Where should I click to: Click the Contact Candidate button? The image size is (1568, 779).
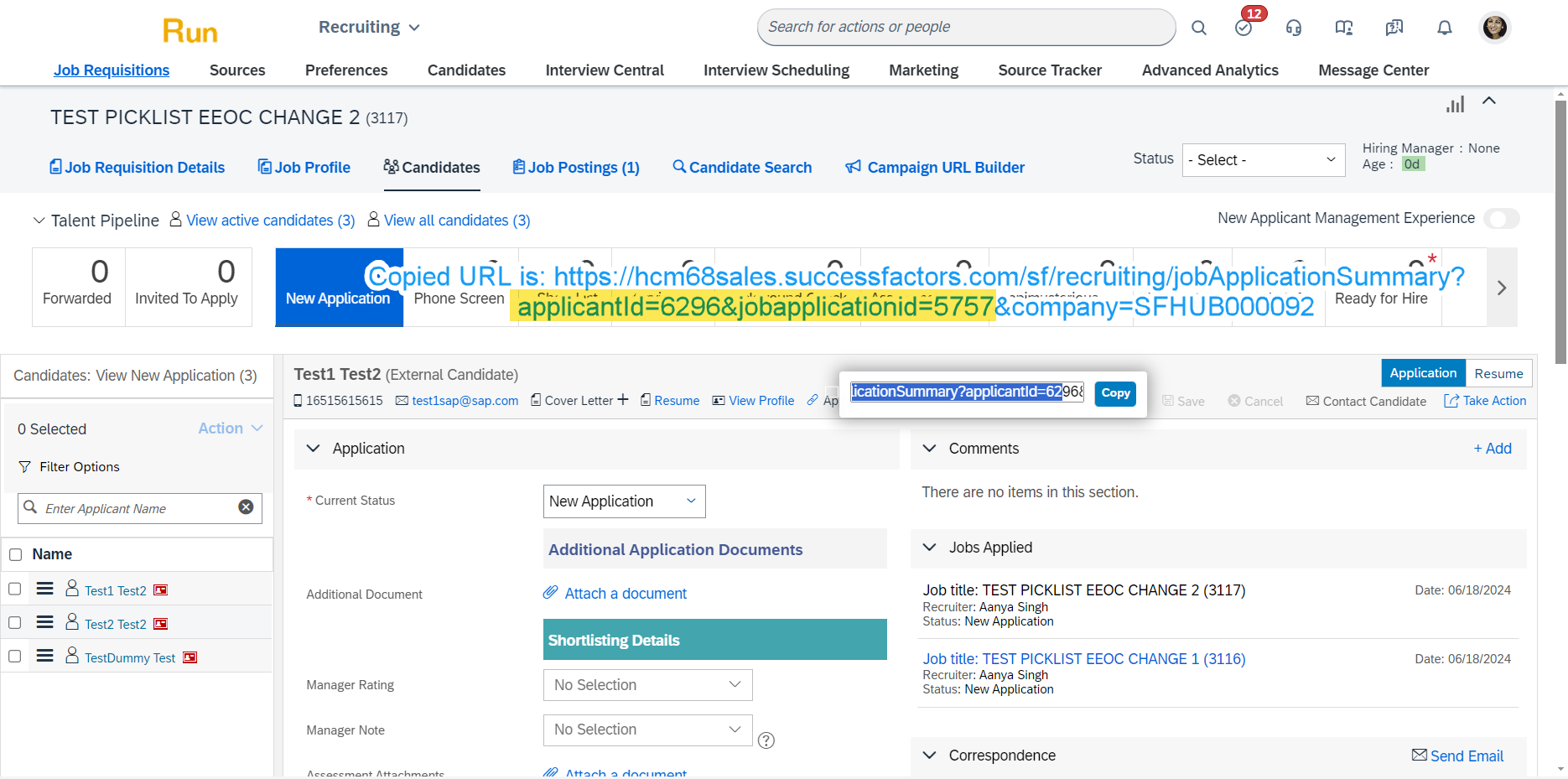click(x=1366, y=402)
